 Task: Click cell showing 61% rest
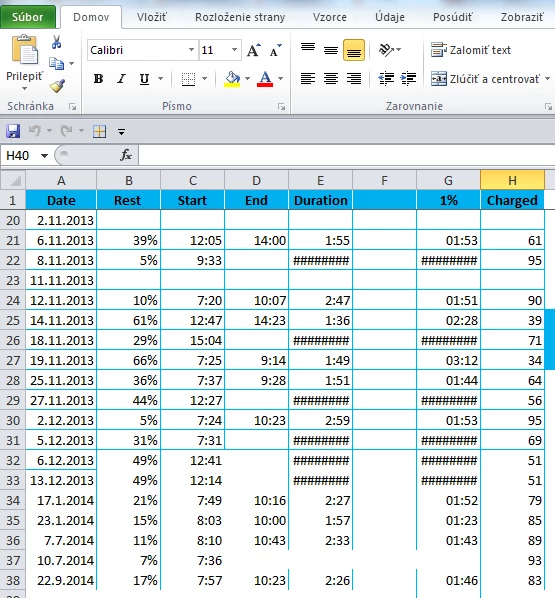(129, 320)
